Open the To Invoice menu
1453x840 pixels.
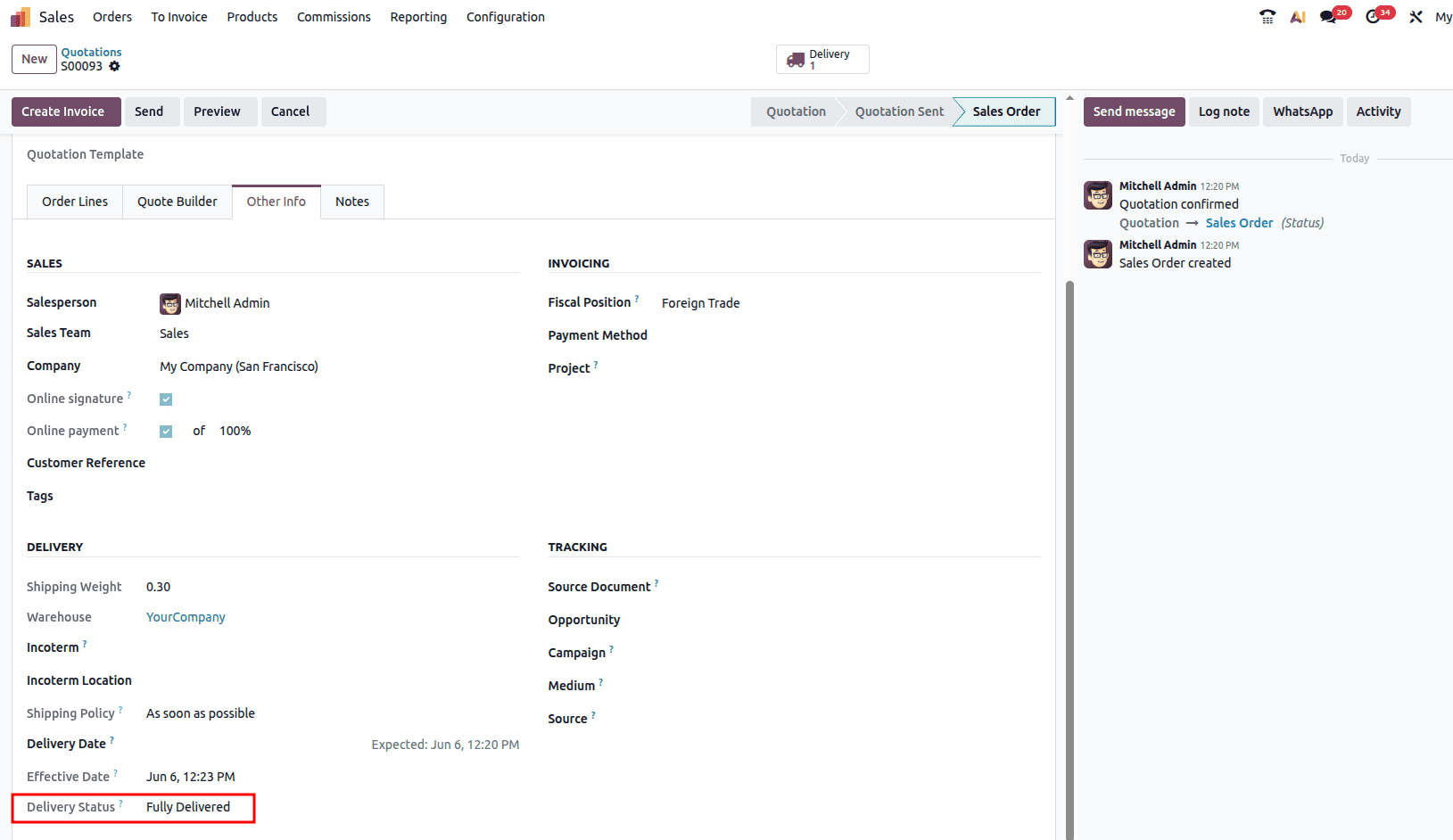[x=179, y=17]
